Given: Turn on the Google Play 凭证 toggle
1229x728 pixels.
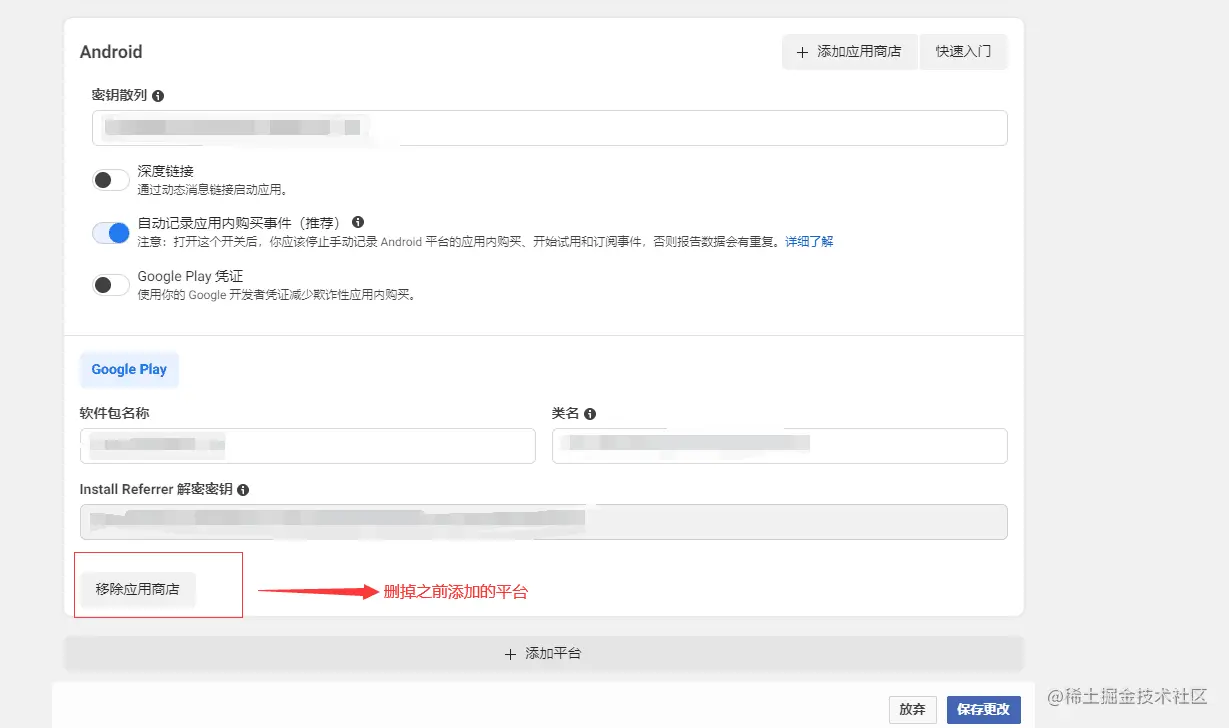Looking at the screenshot, I should [110, 284].
